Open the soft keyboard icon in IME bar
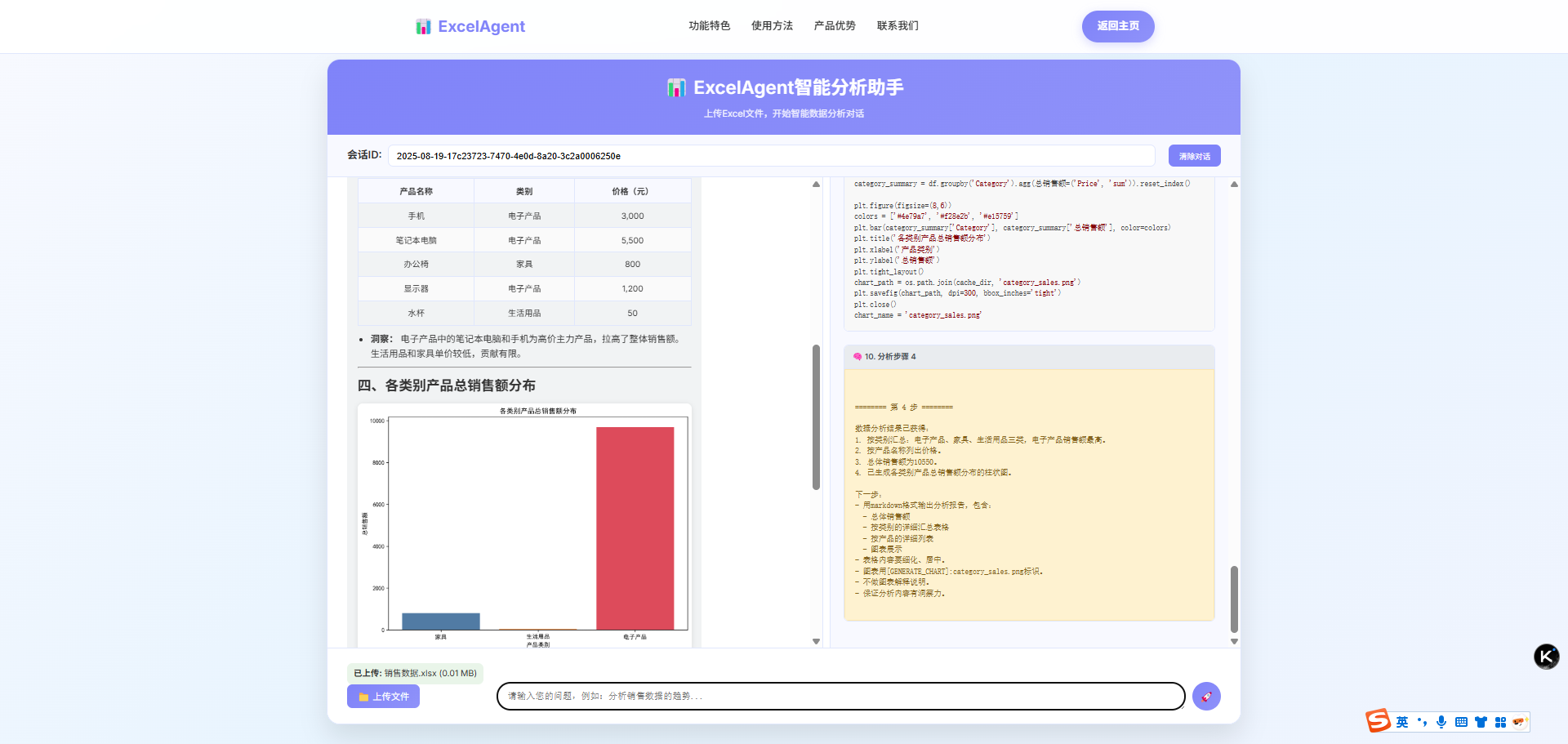1568x744 pixels. [1461, 722]
